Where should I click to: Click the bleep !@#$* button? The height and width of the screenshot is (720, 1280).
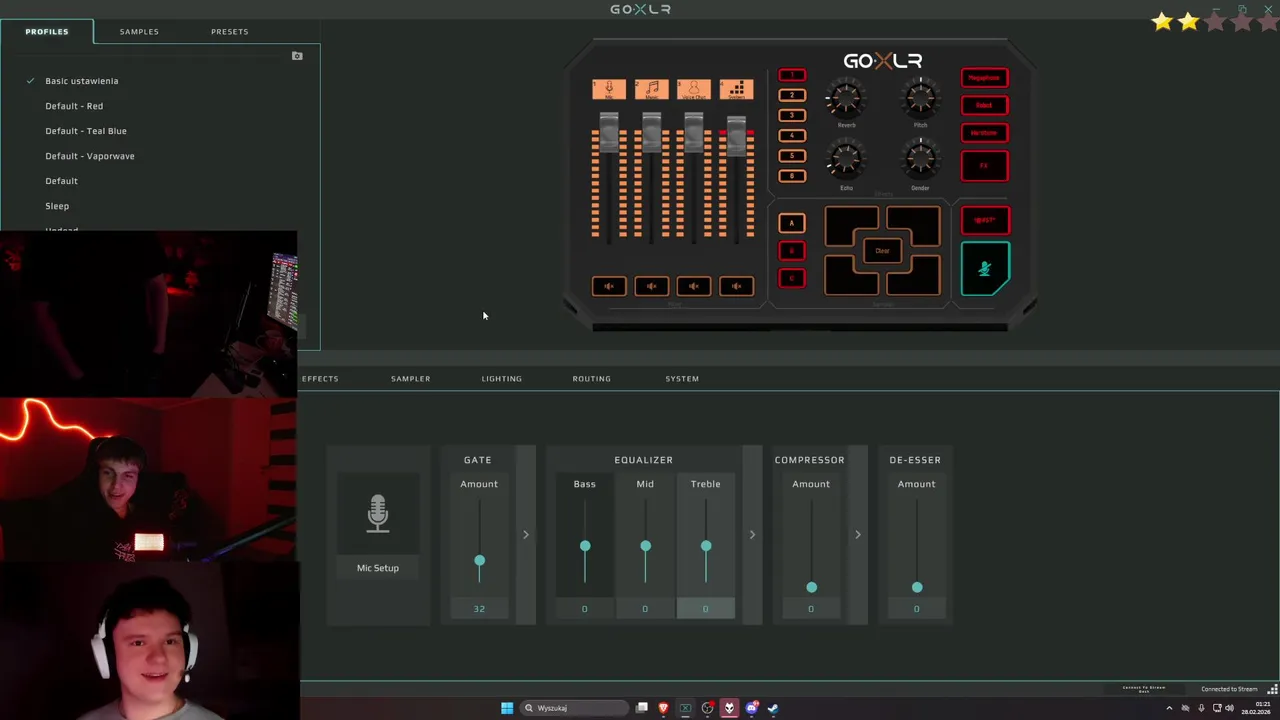point(985,220)
